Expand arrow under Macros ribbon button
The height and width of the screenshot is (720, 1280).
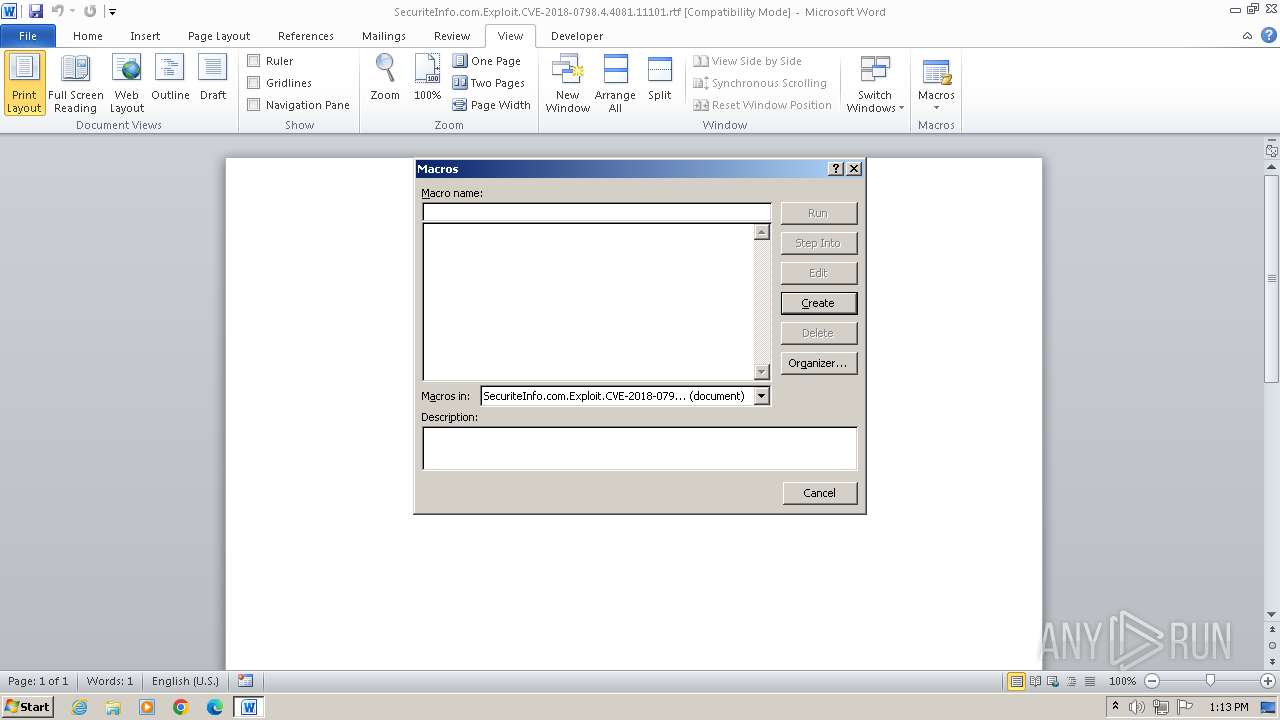pyautogui.click(x=936, y=108)
